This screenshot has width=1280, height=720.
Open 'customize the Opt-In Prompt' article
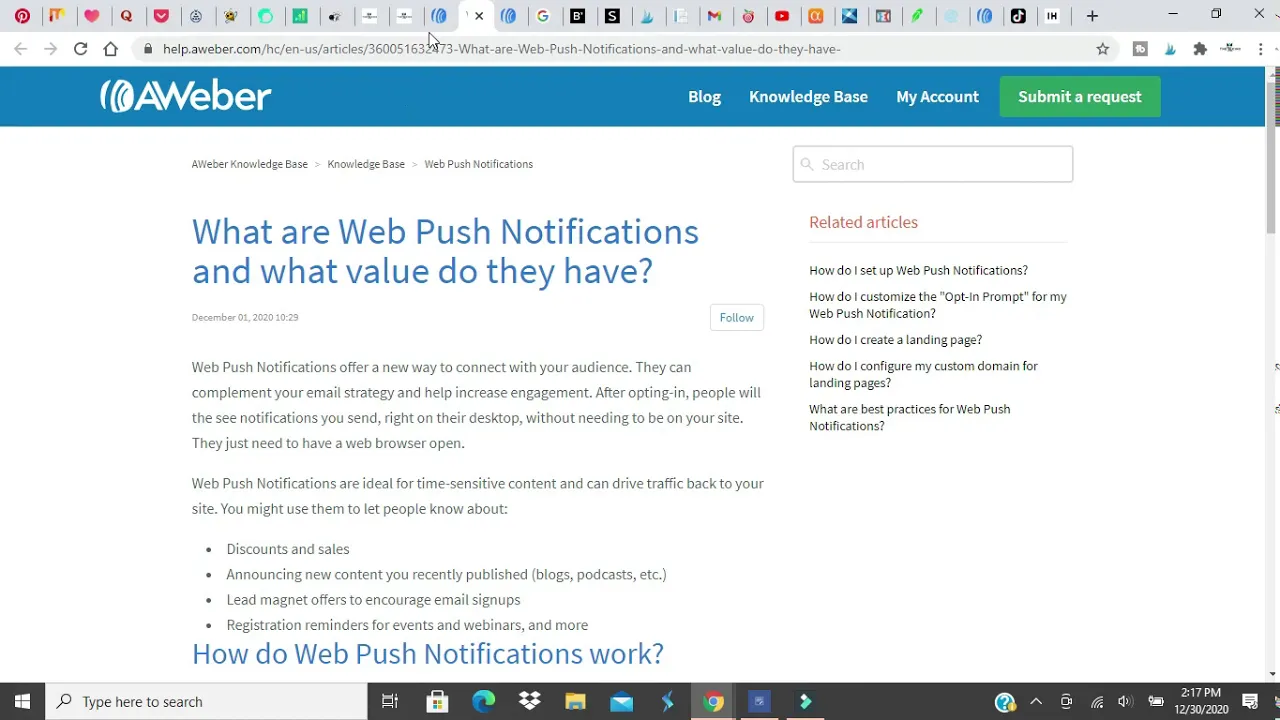[x=938, y=305]
